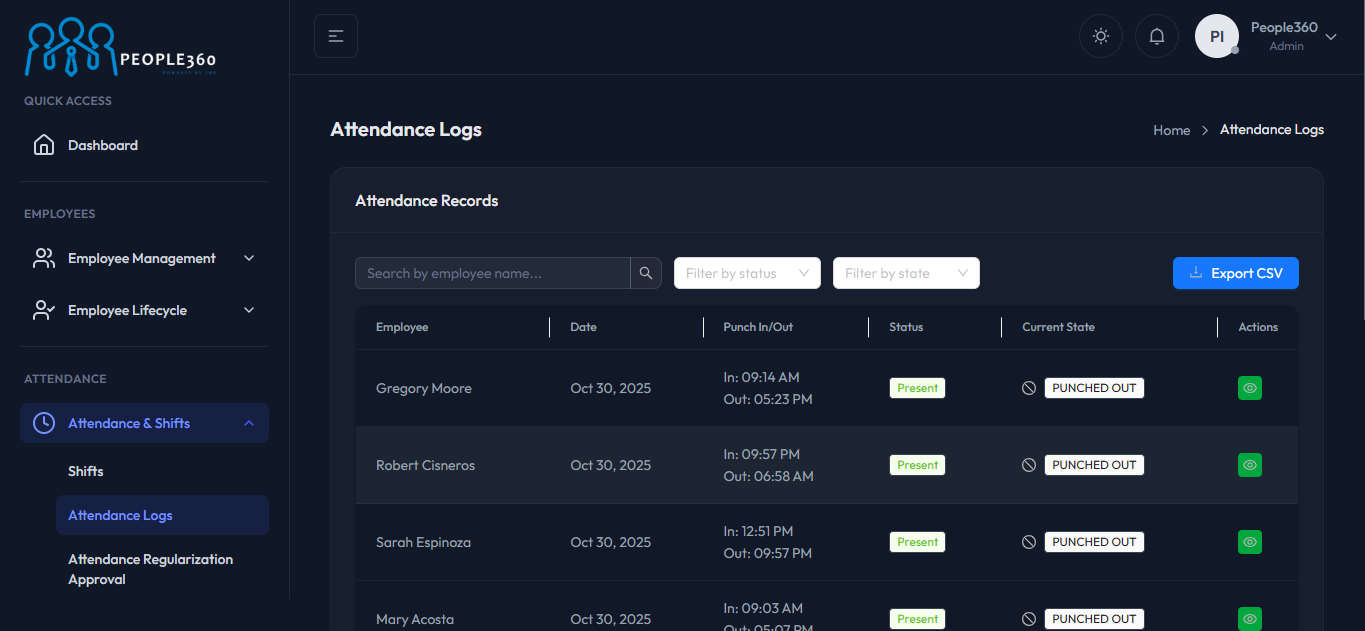Image resolution: width=1365 pixels, height=631 pixels.
Task: Click the PI user avatar
Action: click(1217, 37)
